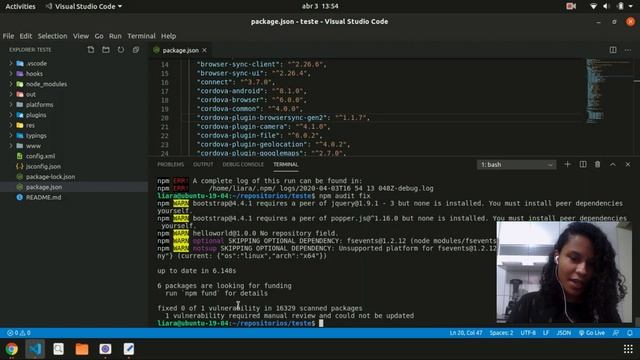The image size is (640, 360).
Task: Maximize the terminal panel size
Action: [x=613, y=164]
